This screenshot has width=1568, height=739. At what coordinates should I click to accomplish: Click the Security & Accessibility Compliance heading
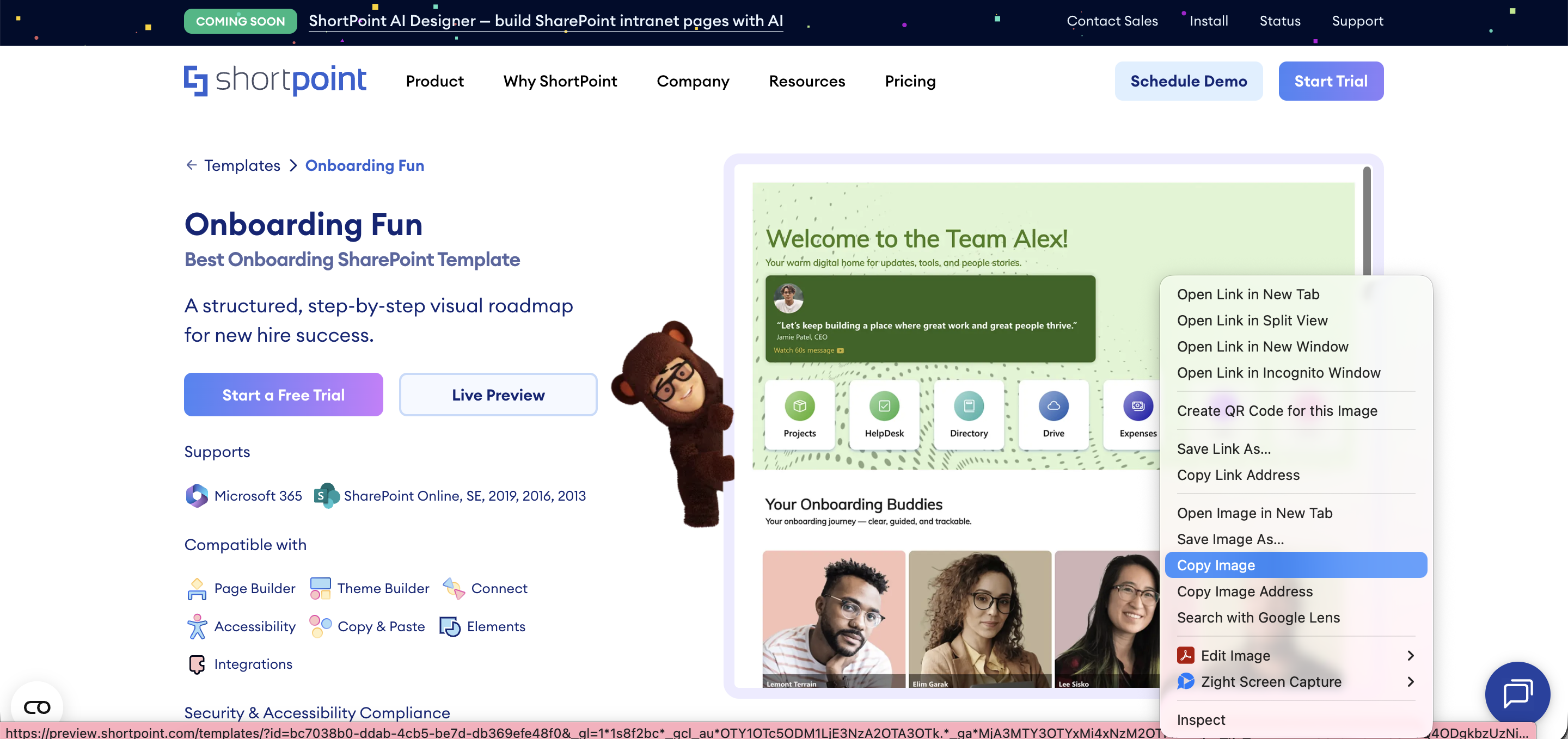click(317, 712)
